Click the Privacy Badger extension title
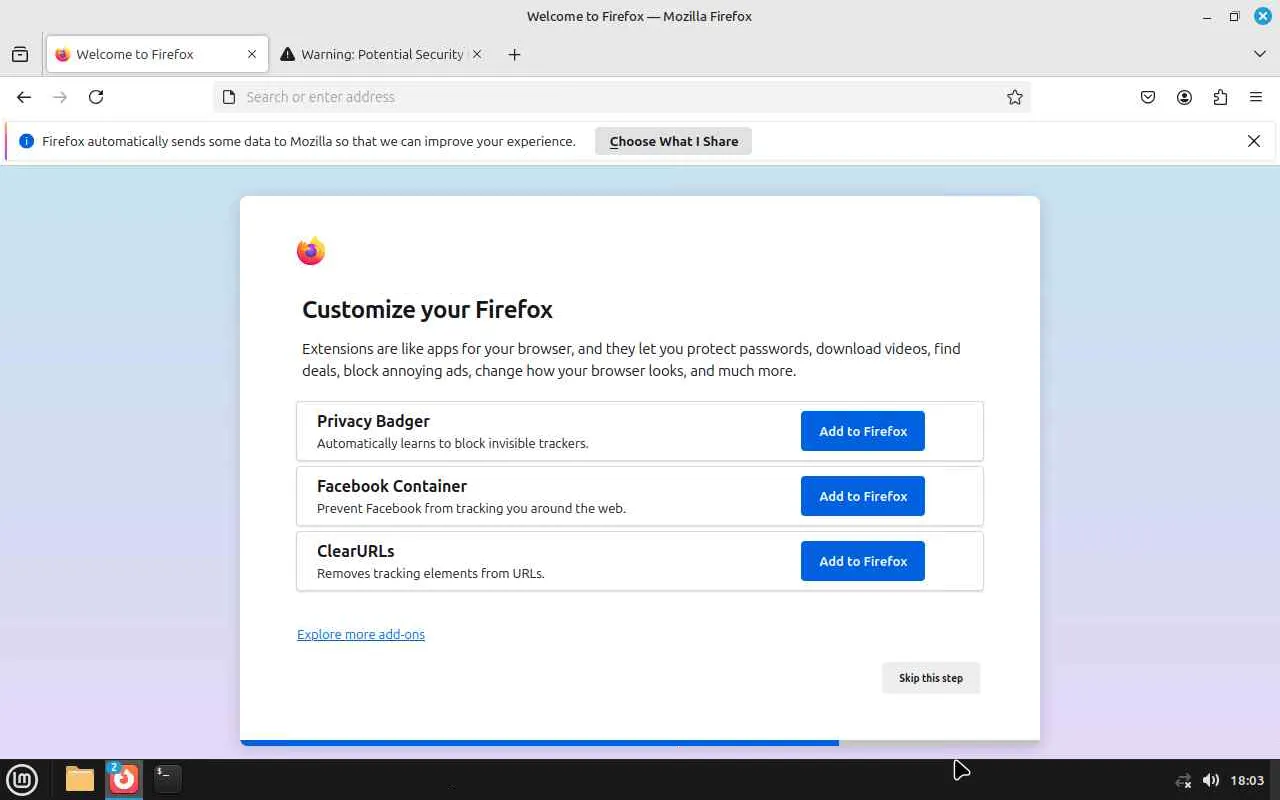The image size is (1280, 800). pos(373,421)
